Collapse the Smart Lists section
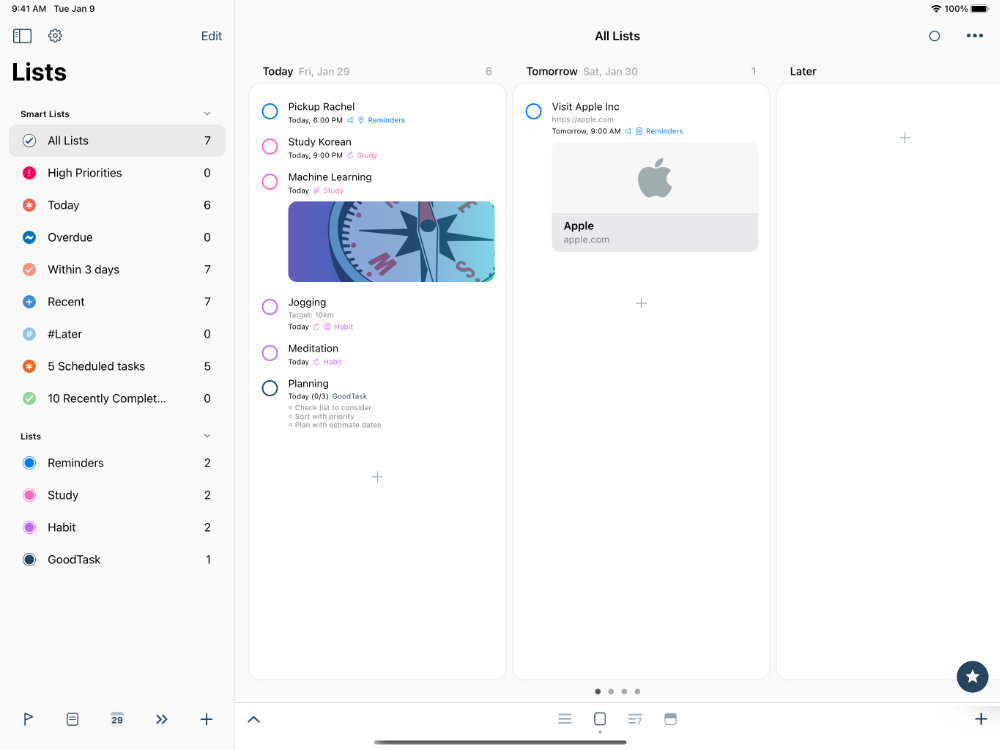This screenshot has height=750, width=1000. 207,114
